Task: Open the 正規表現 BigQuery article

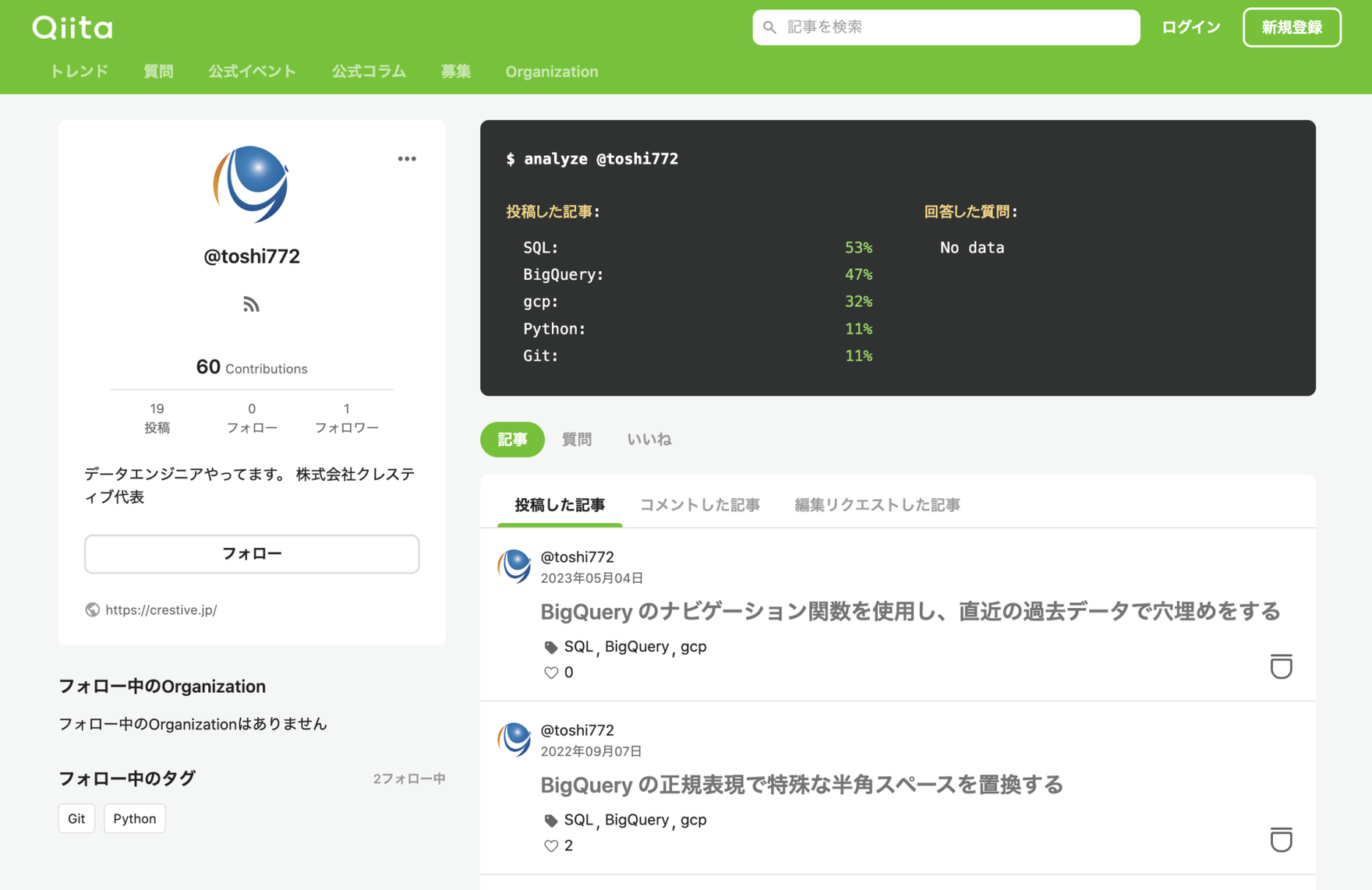Action: (x=802, y=785)
